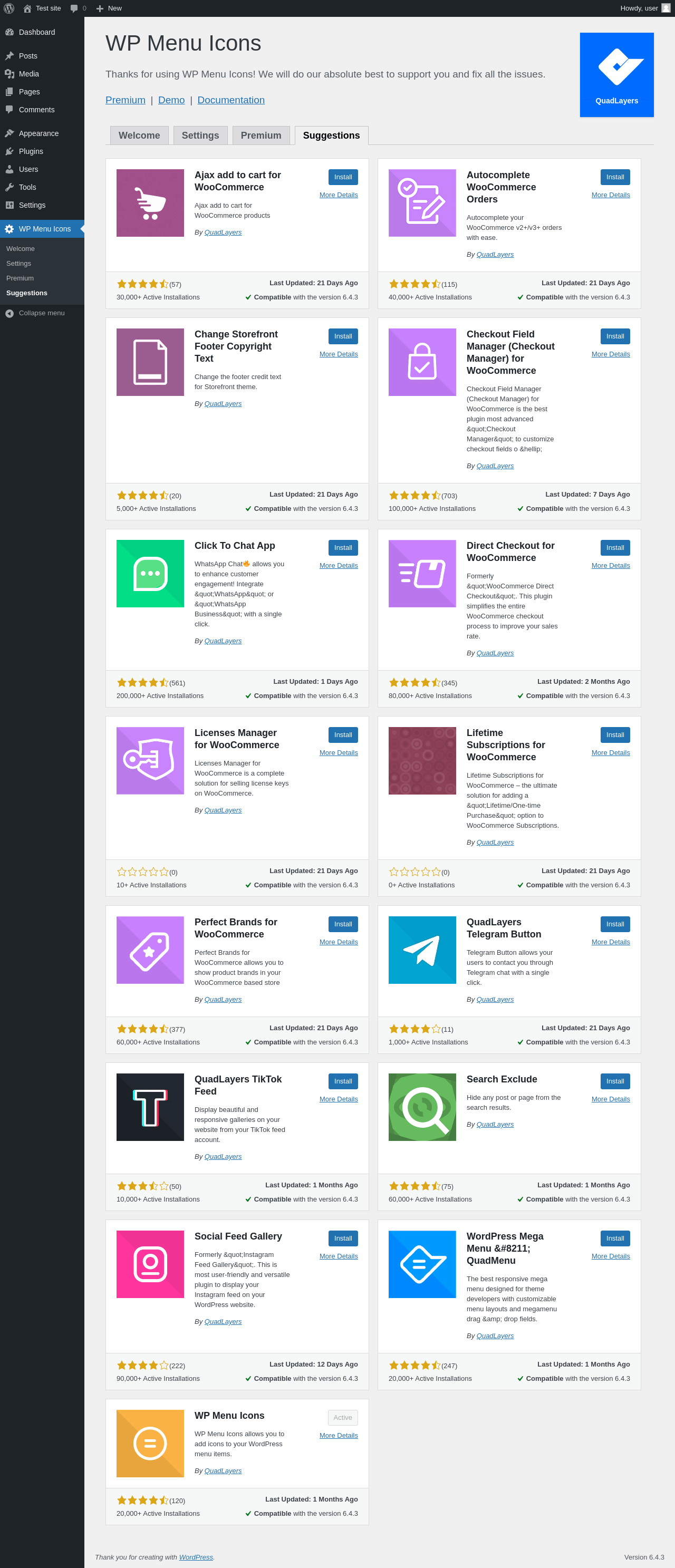
Task: Click the Click To Chat App icon
Action: pyautogui.click(x=150, y=574)
